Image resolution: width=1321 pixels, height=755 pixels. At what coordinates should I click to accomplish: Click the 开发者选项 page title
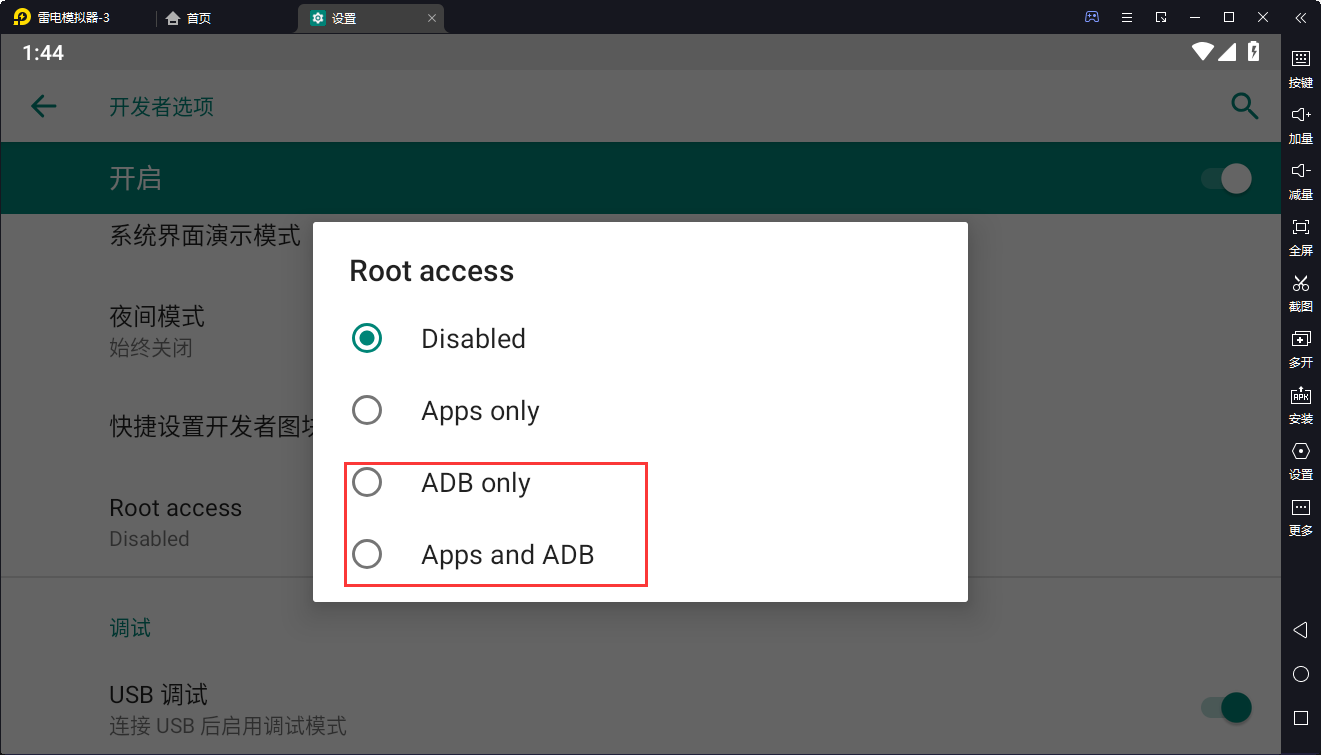click(161, 107)
